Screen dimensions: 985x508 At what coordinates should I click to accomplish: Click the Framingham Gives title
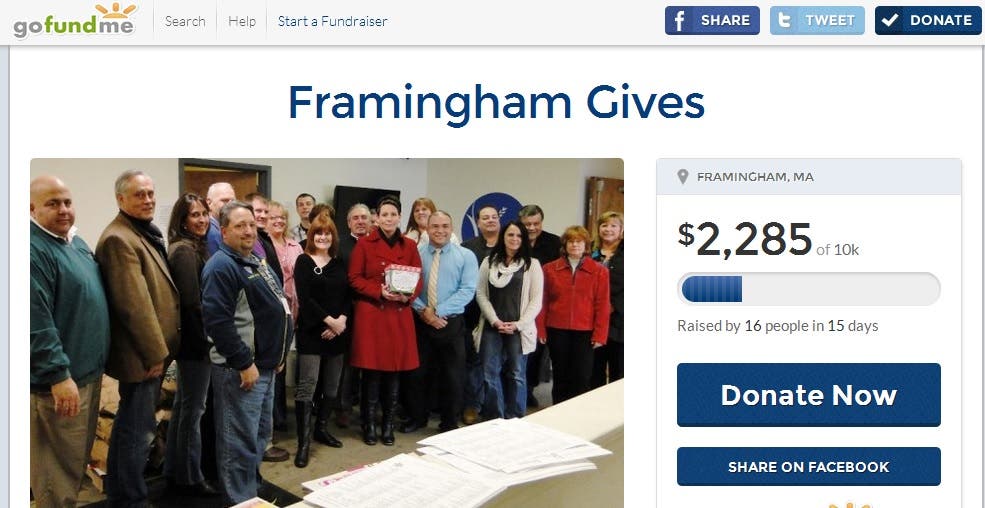tap(496, 102)
